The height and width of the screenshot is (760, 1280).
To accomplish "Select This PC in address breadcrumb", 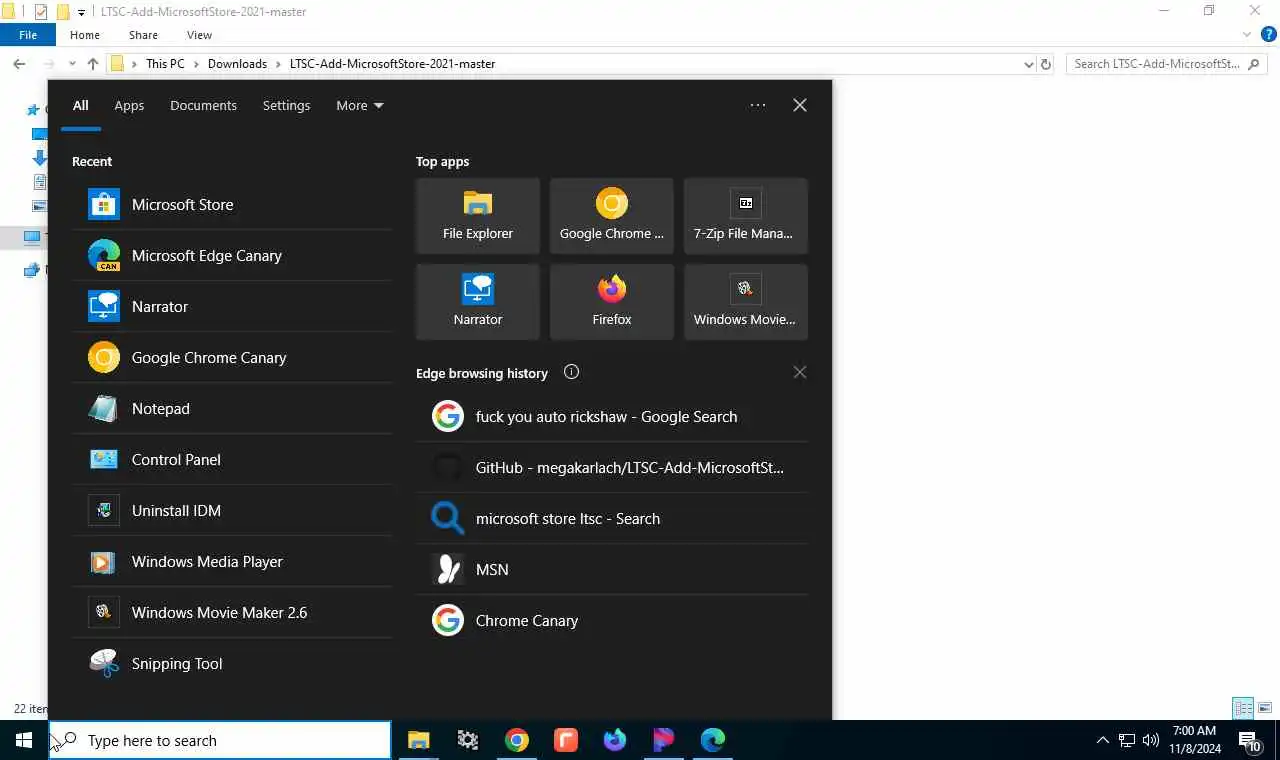I will pyautogui.click(x=165, y=63).
